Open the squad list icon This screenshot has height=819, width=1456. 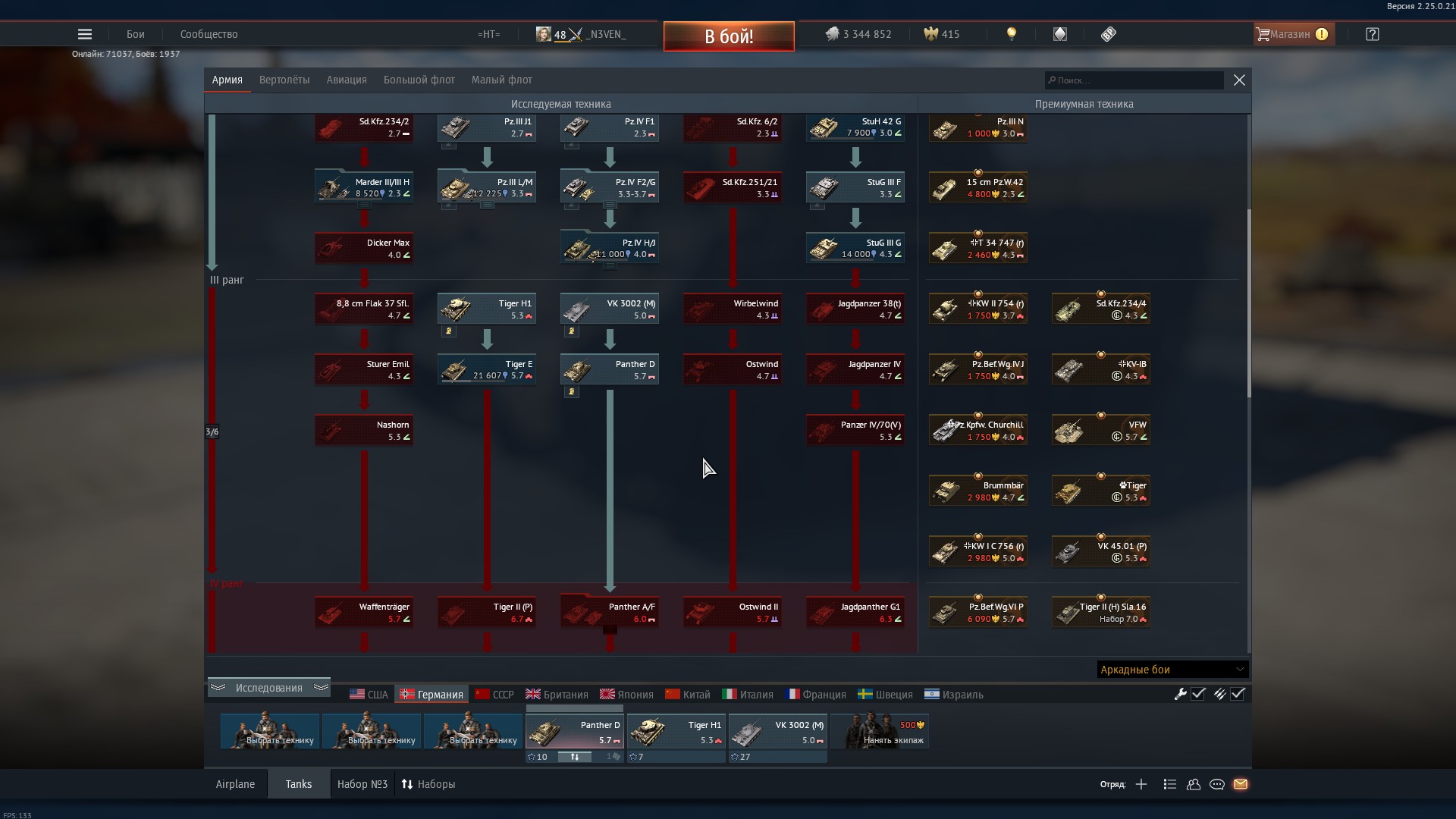[x=1169, y=784]
